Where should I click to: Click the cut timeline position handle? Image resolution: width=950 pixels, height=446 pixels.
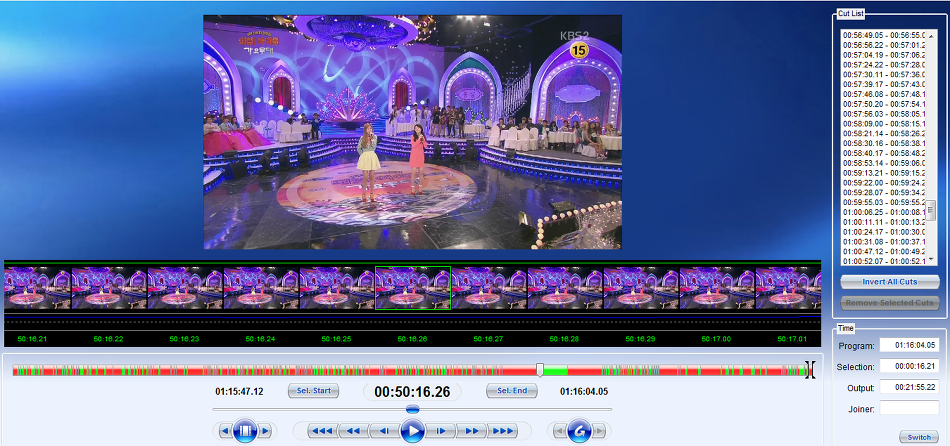coord(540,370)
